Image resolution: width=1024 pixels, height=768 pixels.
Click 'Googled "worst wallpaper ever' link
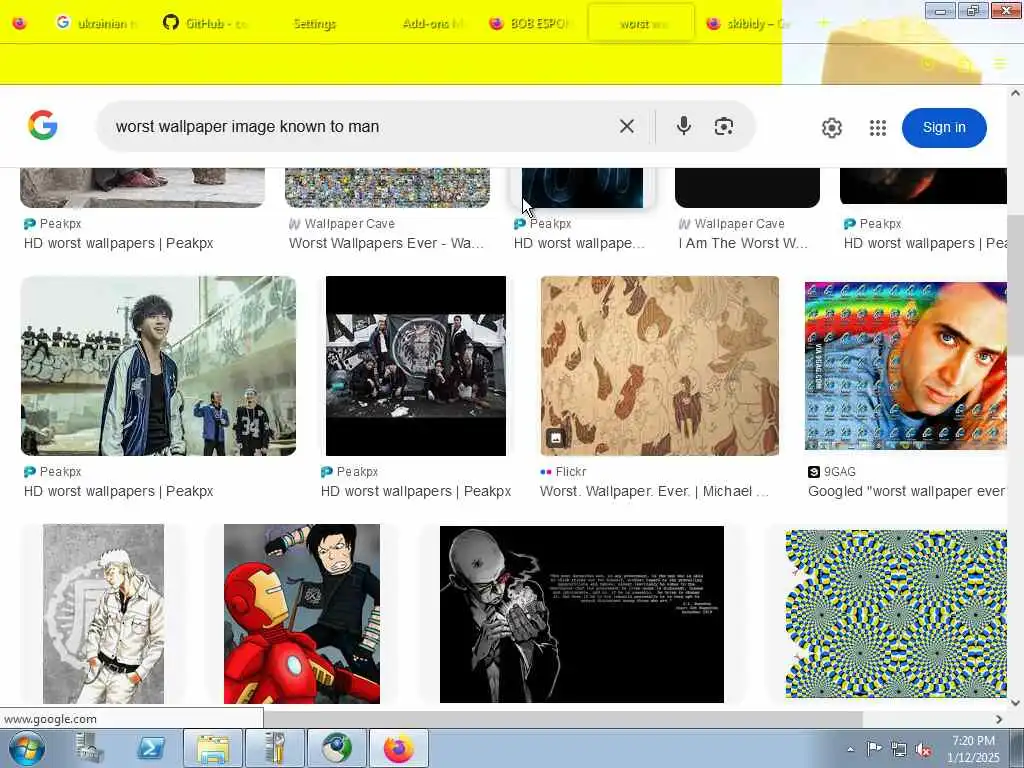pos(907,491)
